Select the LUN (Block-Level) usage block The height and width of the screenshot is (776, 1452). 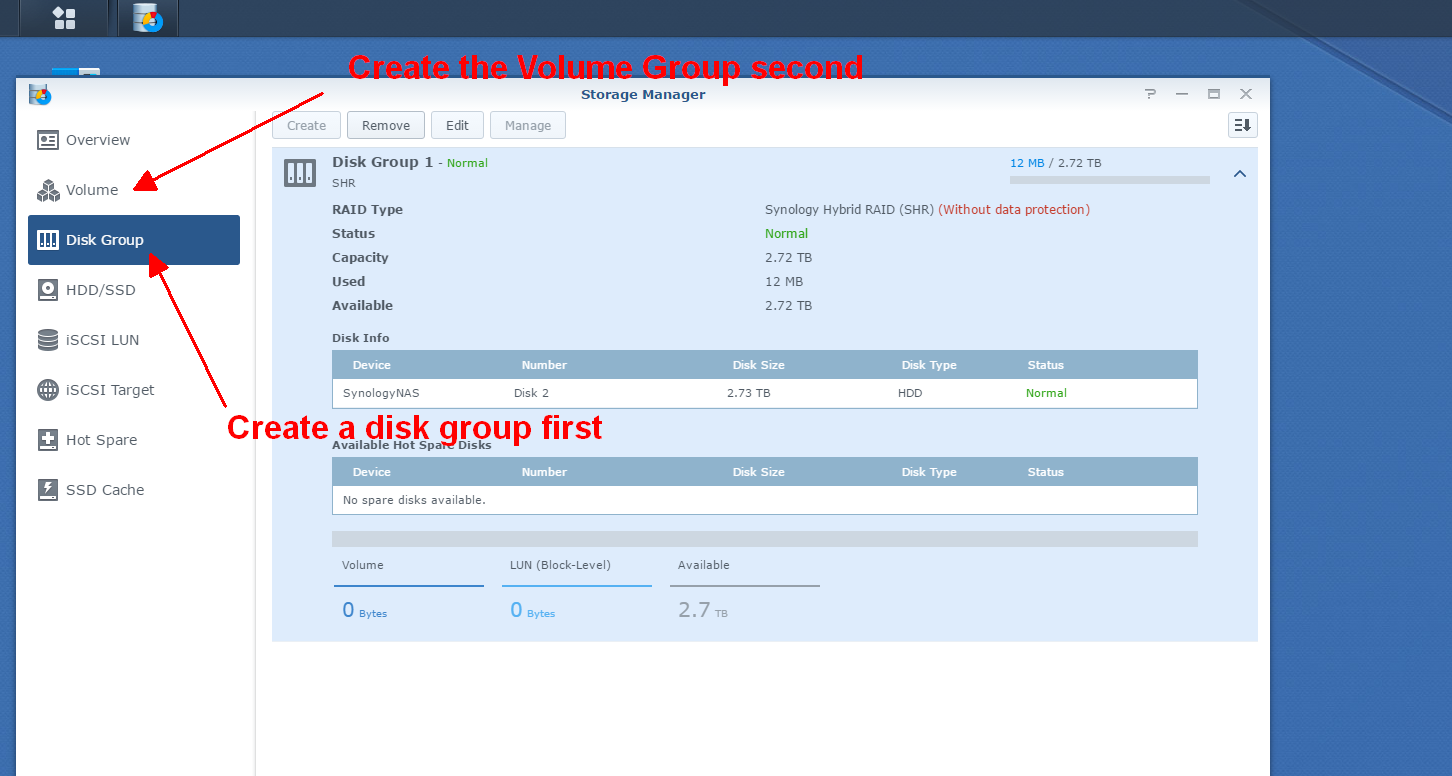577,590
